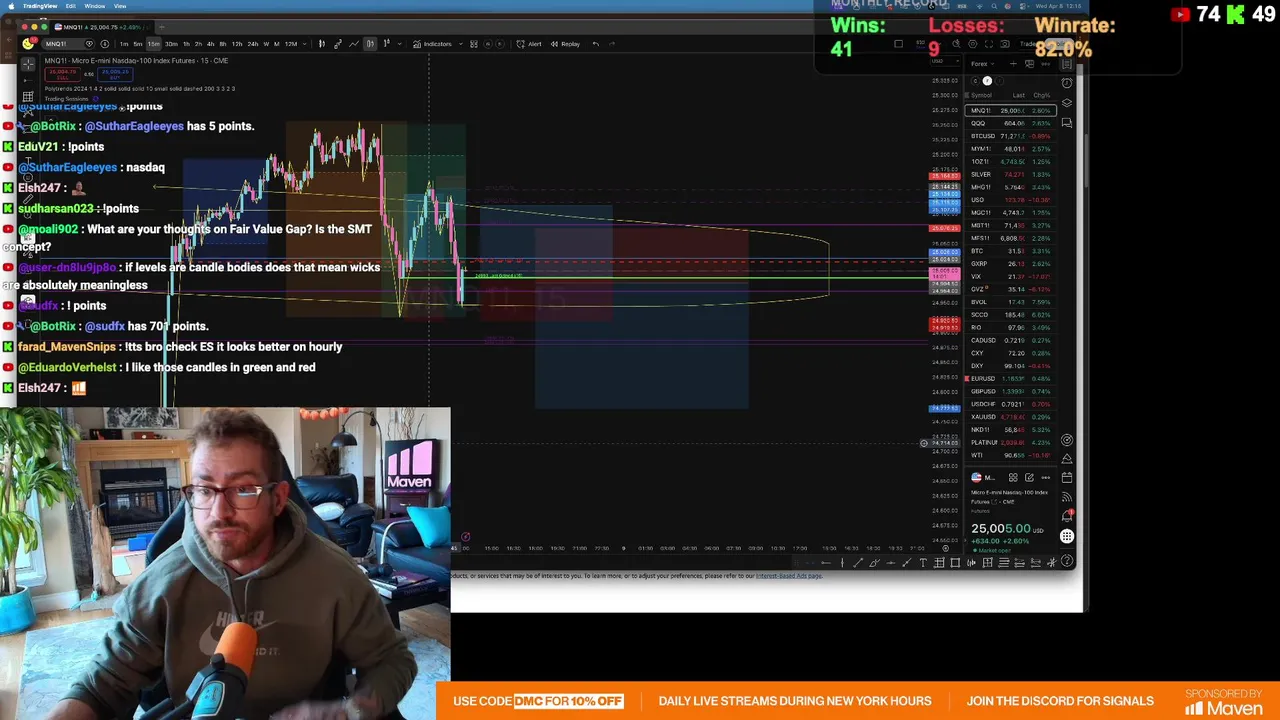The width and height of the screenshot is (1280, 720).
Task: Open notifications bell sidebar icon
Action: [x=1067, y=517]
